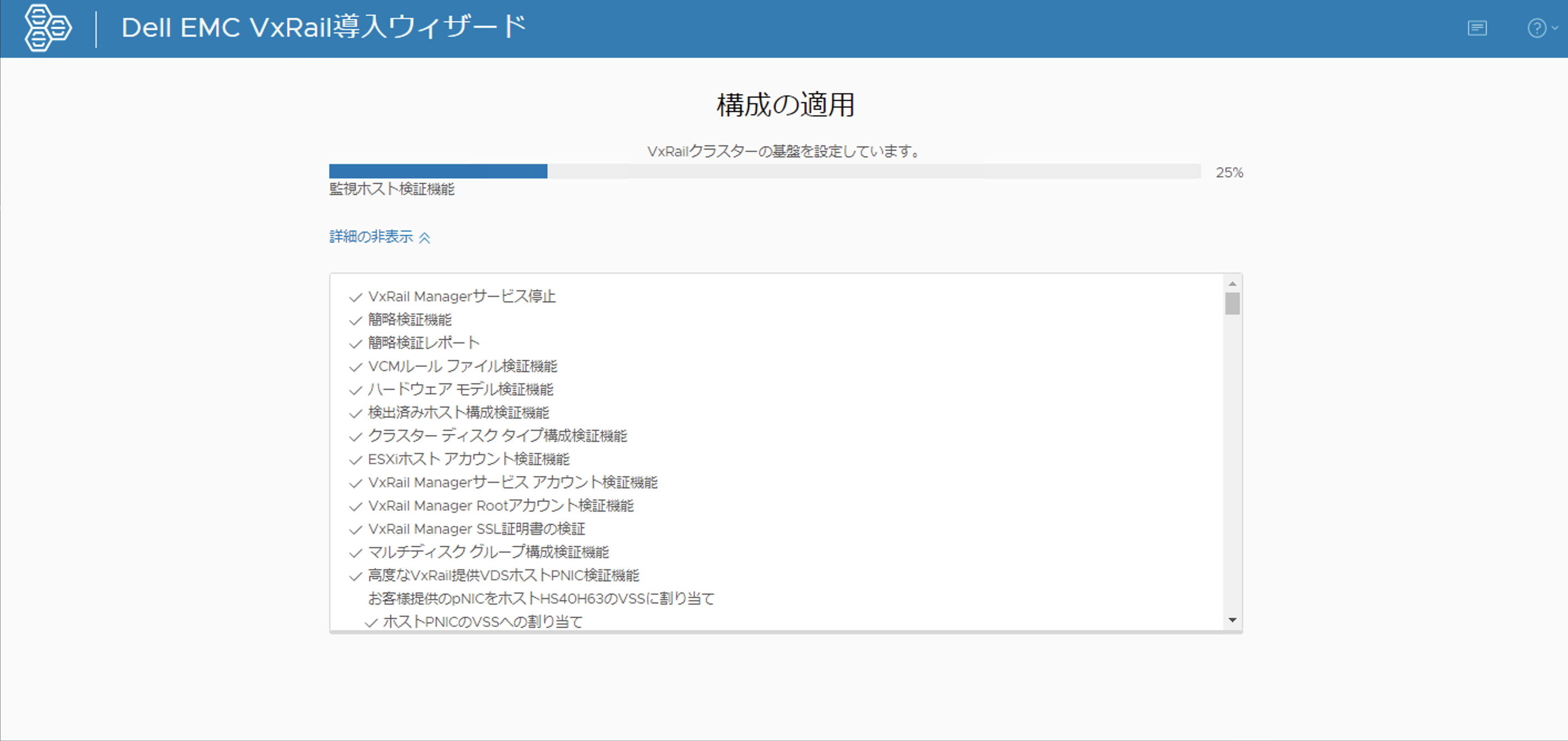Viewport: 1568px width, 741px height.
Task: Click scrollbar down arrow in details list
Action: [x=1232, y=620]
